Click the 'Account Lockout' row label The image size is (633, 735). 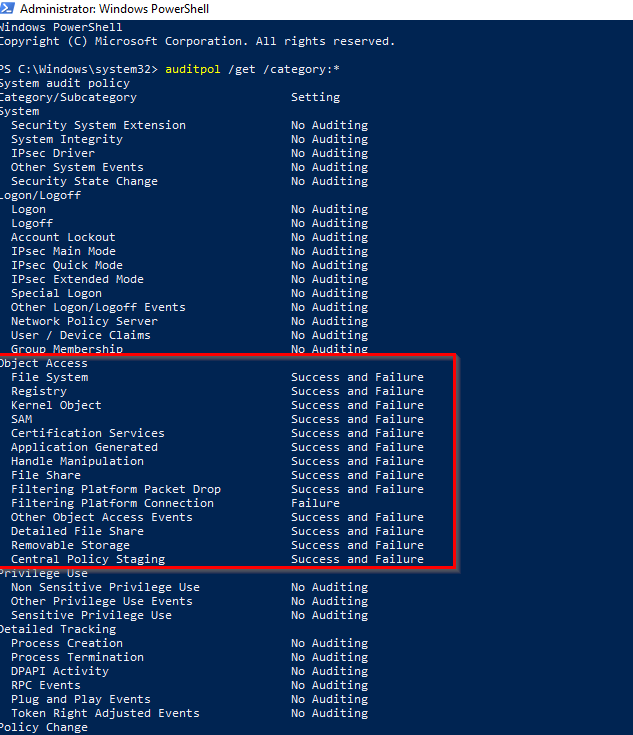point(63,237)
